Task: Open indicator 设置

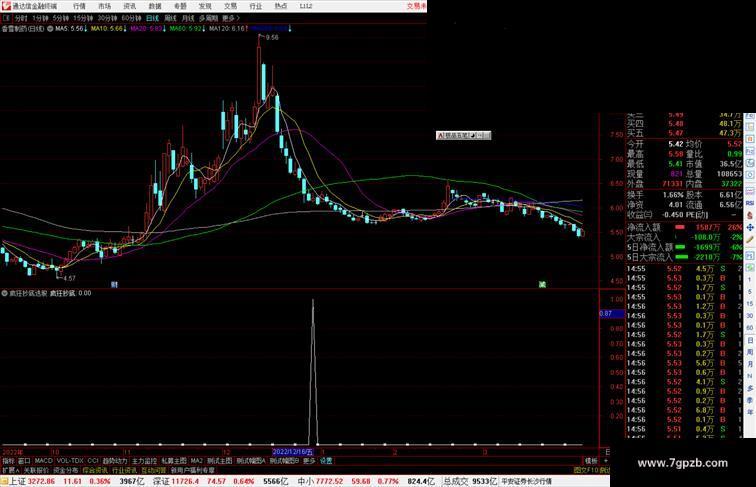Action: (x=326, y=461)
